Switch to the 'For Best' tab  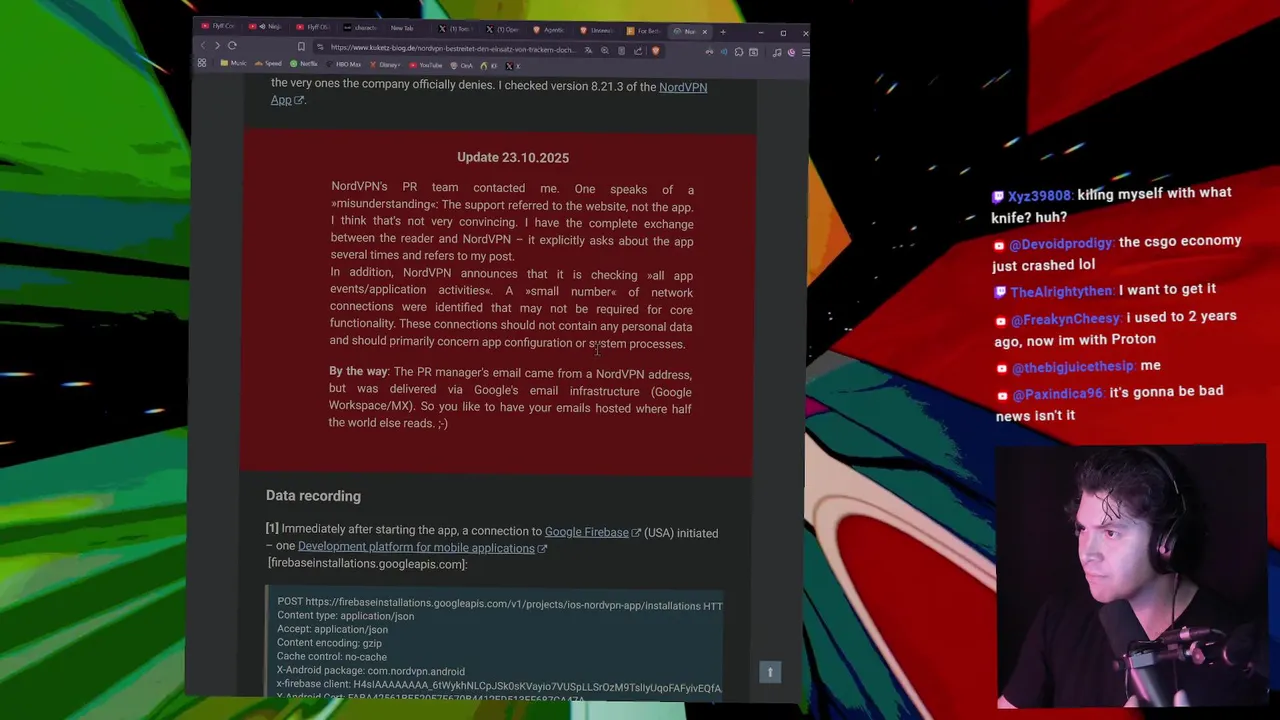pyautogui.click(x=647, y=31)
